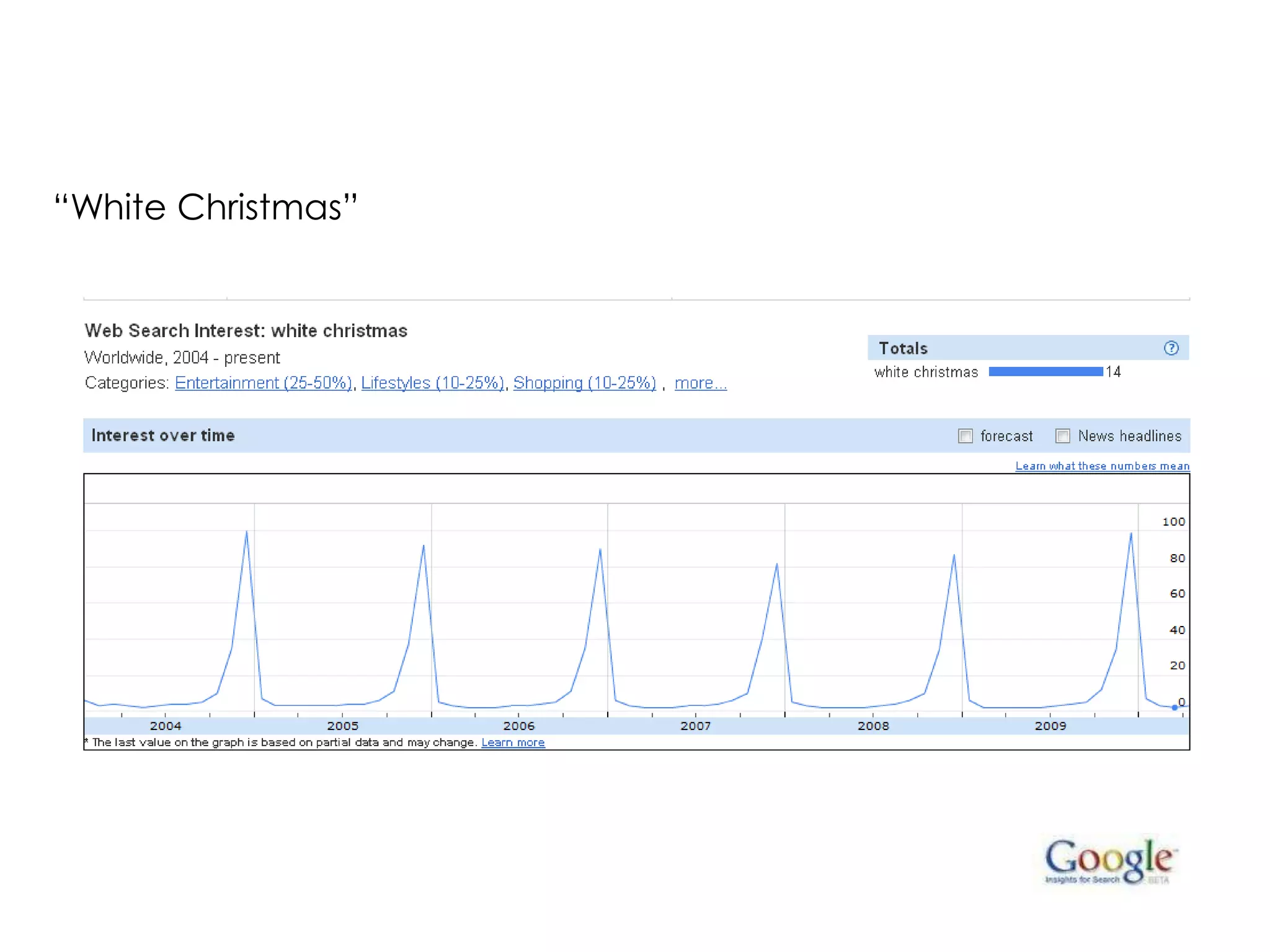Expand more categories via the more... link
Image resolution: width=1270 pixels, height=952 pixels.
tap(700, 383)
